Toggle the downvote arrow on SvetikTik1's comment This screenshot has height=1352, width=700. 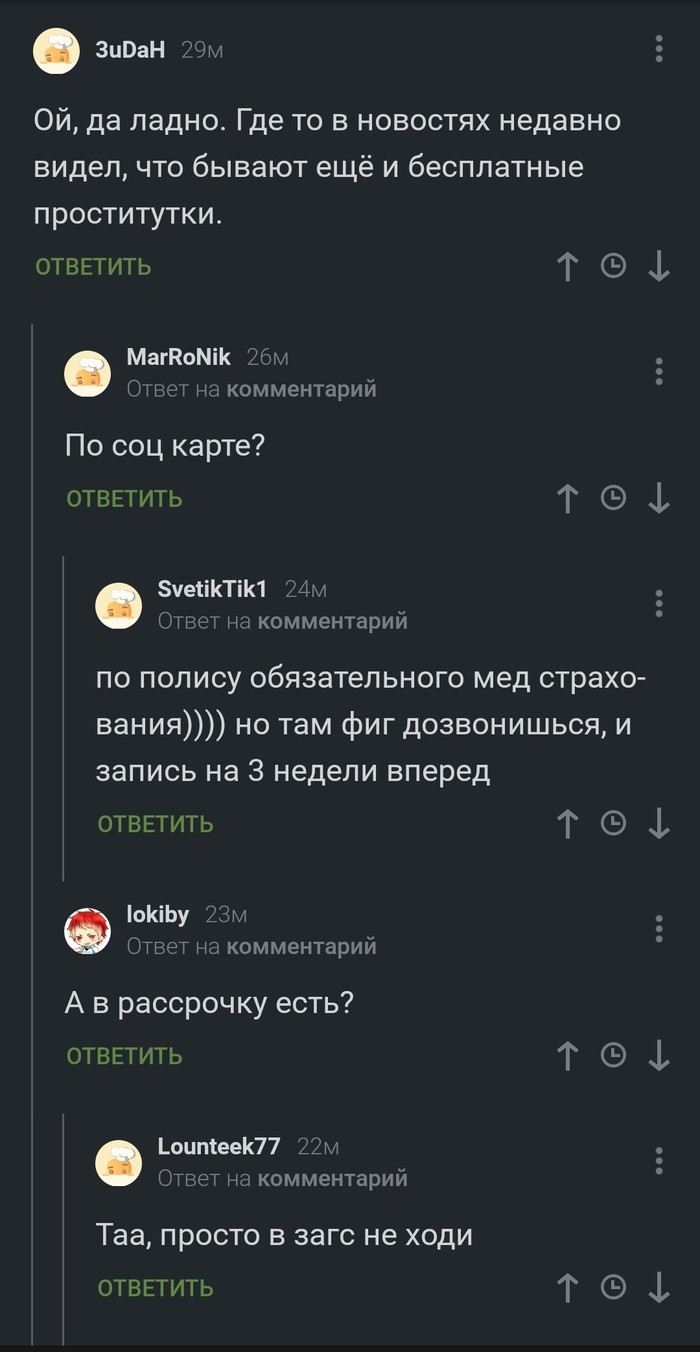(660, 824)
